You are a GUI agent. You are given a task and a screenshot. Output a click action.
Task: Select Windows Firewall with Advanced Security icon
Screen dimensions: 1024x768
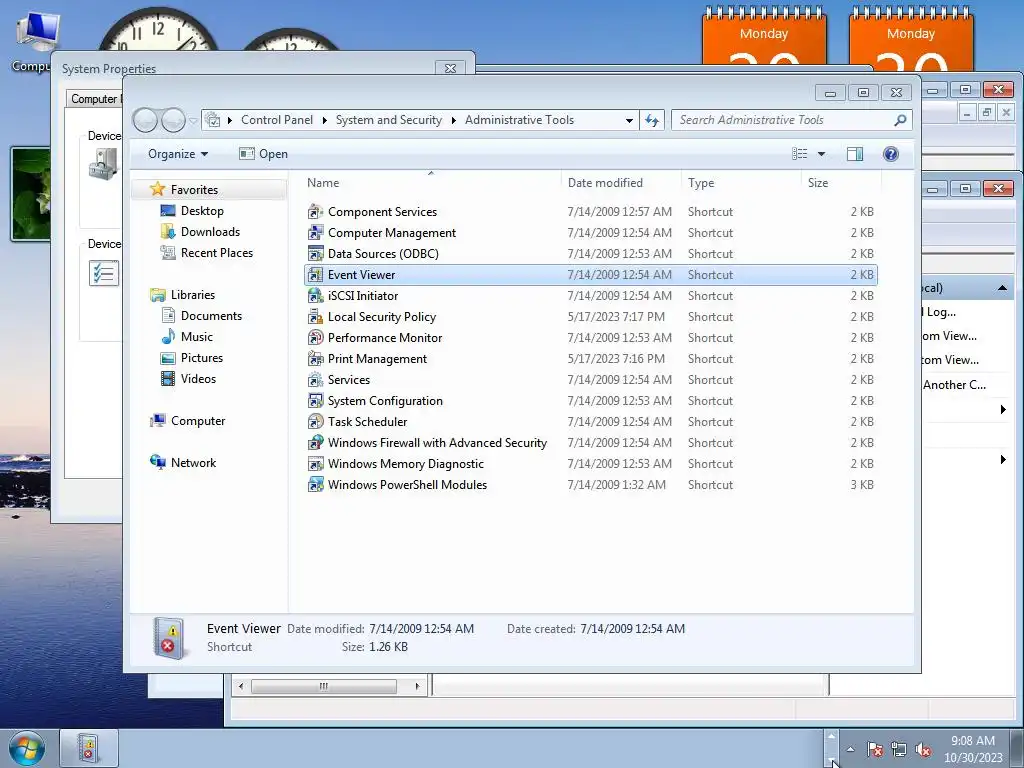pyautogui.click(x=315, y=443)
